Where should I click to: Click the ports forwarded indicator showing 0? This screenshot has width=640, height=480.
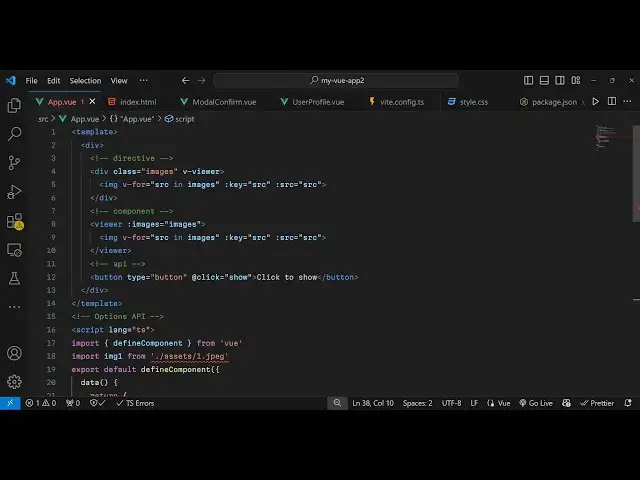pos(73,403)
